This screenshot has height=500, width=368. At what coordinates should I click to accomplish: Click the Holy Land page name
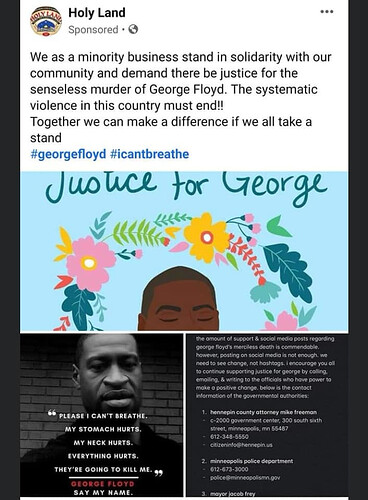click(97, 13)
